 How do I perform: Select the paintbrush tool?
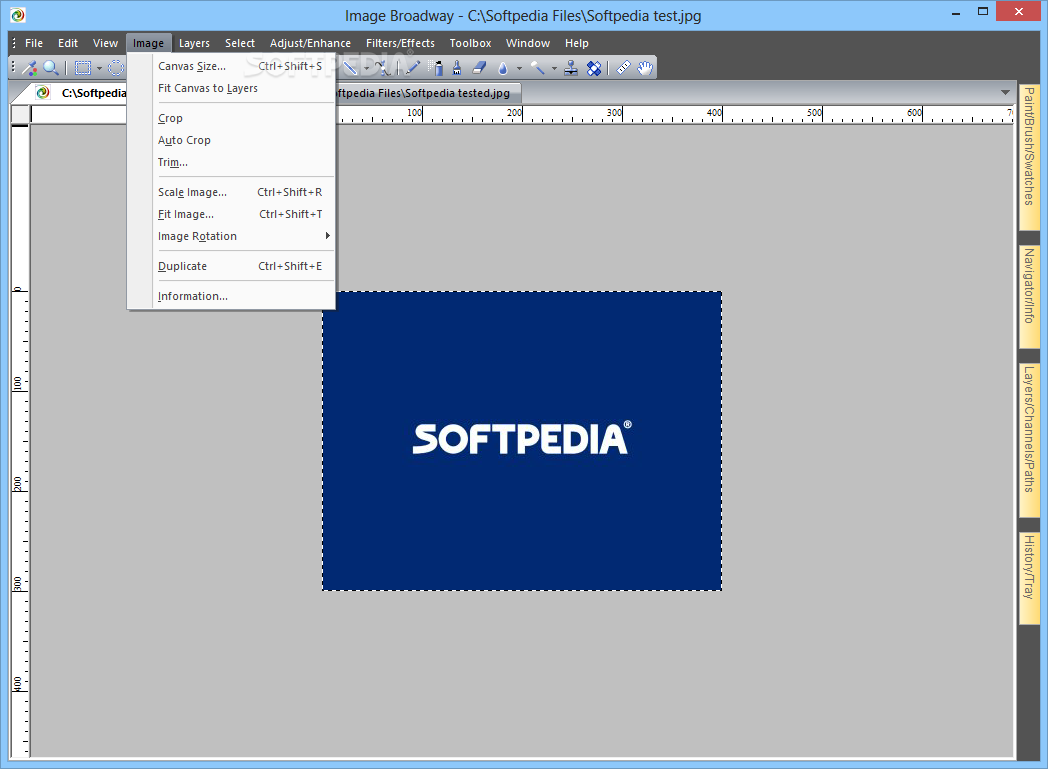(457, 67)
